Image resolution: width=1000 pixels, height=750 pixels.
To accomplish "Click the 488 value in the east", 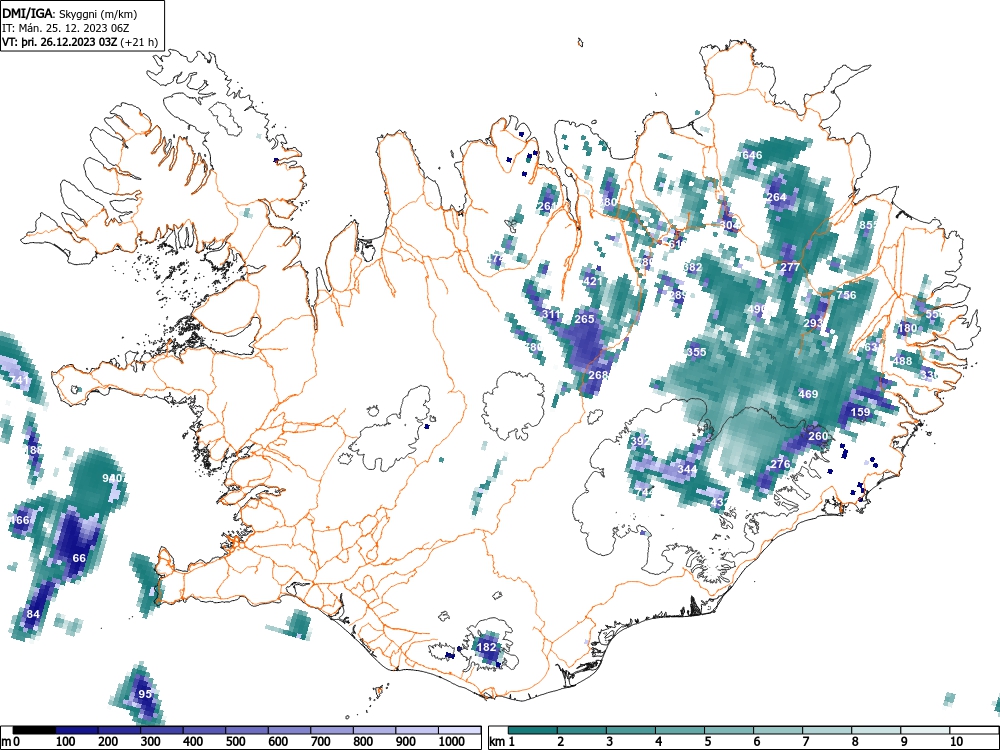I will [902, 361].
